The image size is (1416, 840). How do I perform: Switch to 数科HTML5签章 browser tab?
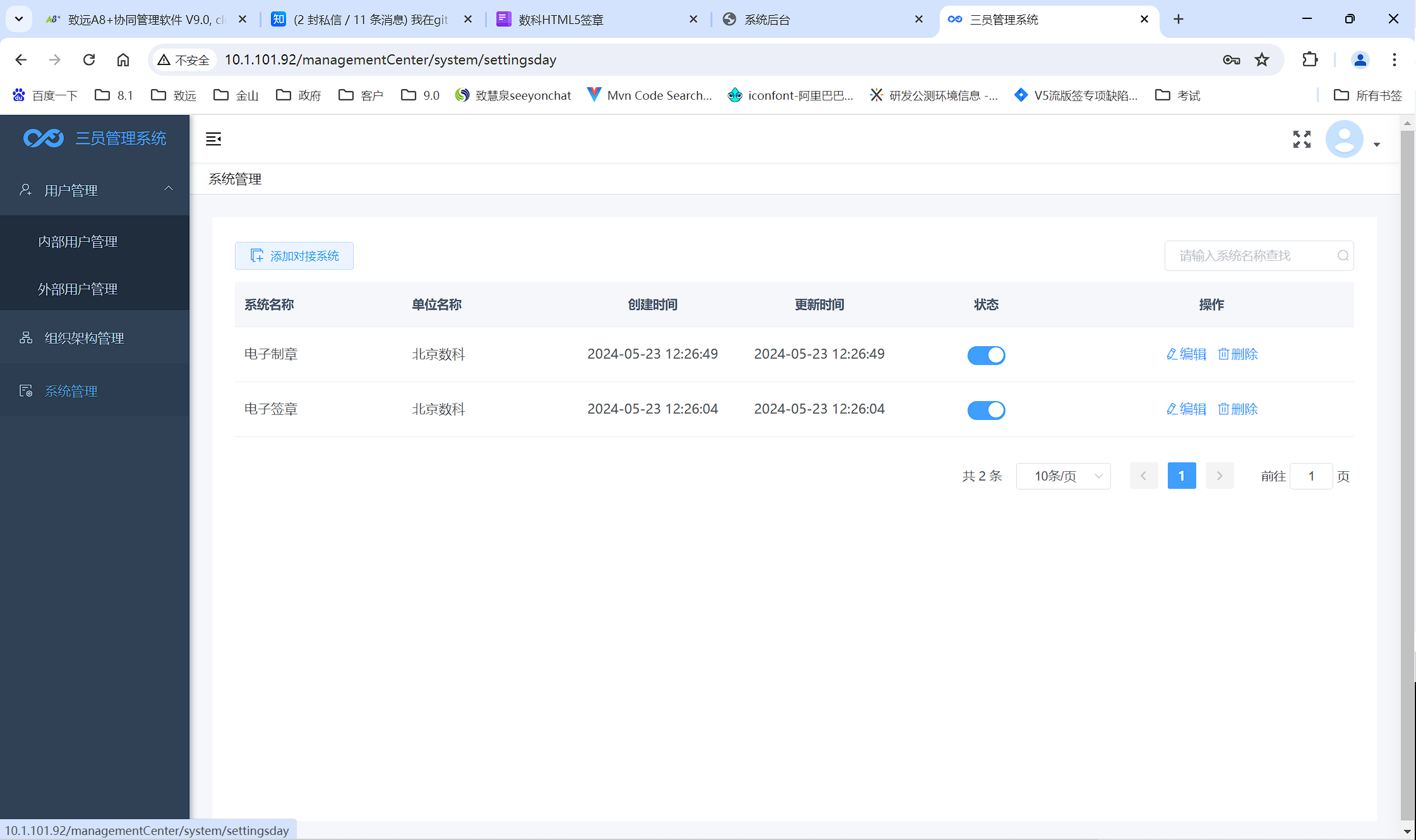[561, 20]
